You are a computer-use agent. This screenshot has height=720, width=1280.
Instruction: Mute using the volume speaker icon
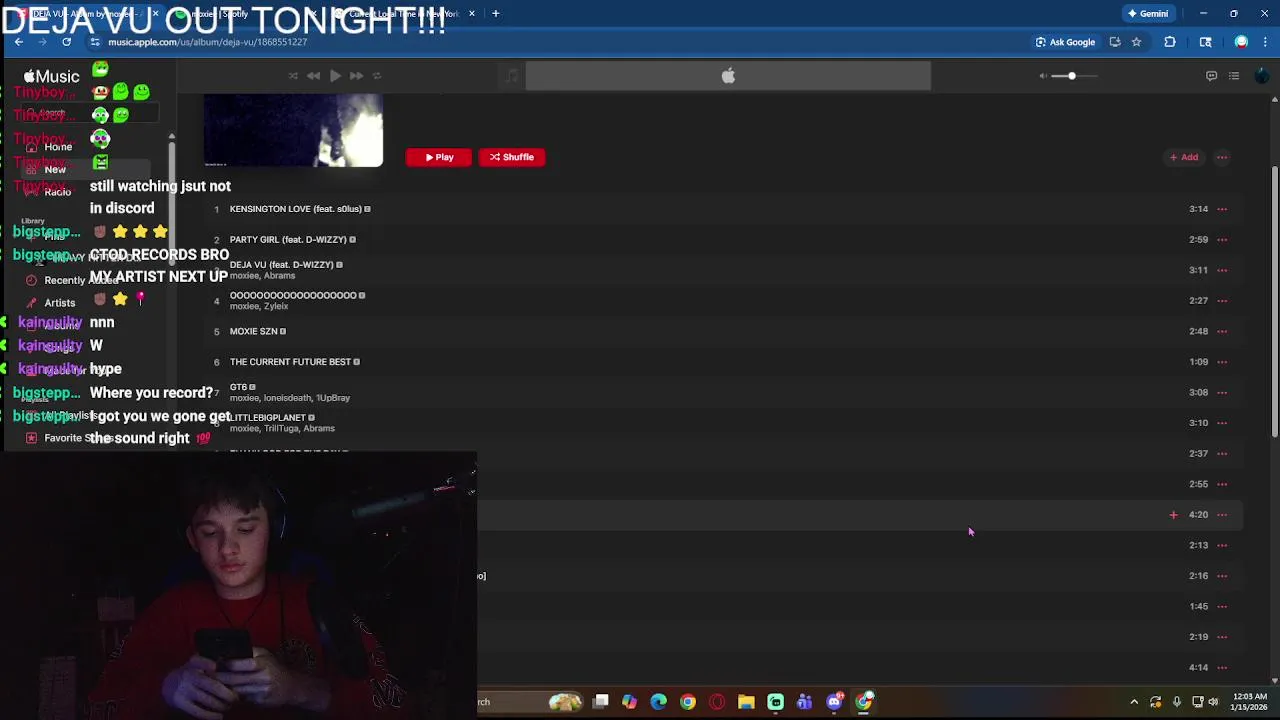click(x=1043, y=76)
